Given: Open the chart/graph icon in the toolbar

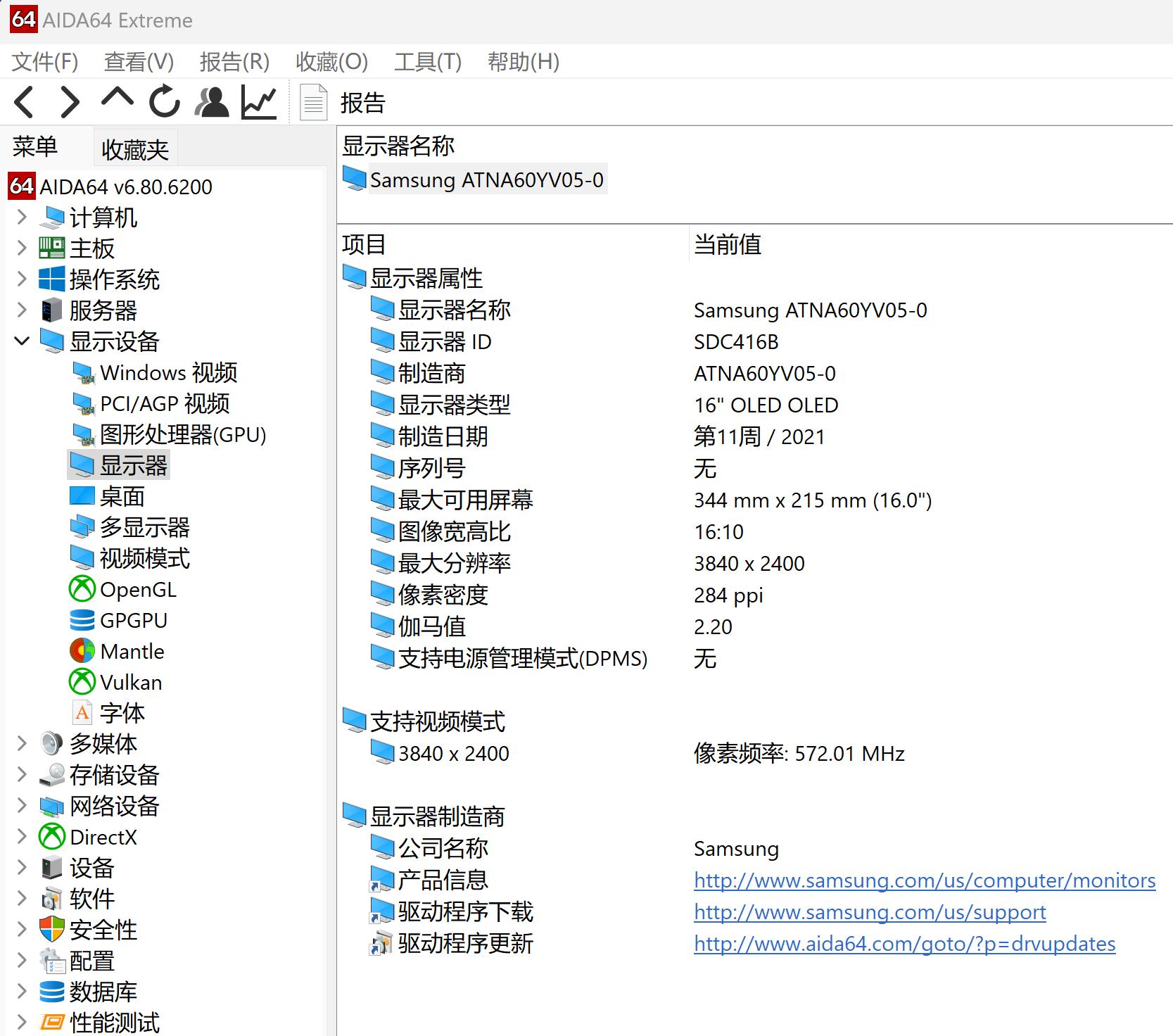Looking at the screenshot, I should [258, 101].
